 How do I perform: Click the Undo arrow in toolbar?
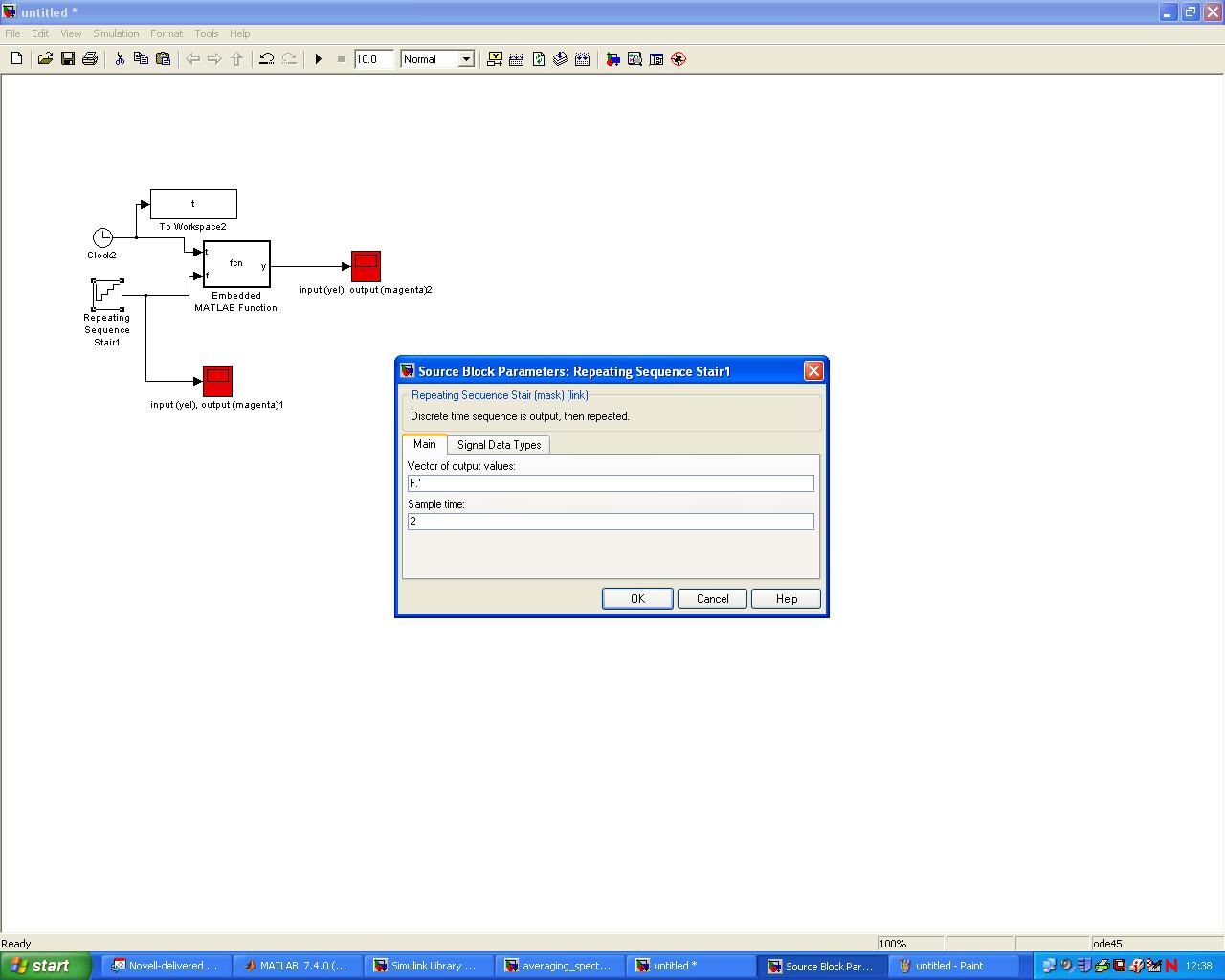[x=267, y=59]
